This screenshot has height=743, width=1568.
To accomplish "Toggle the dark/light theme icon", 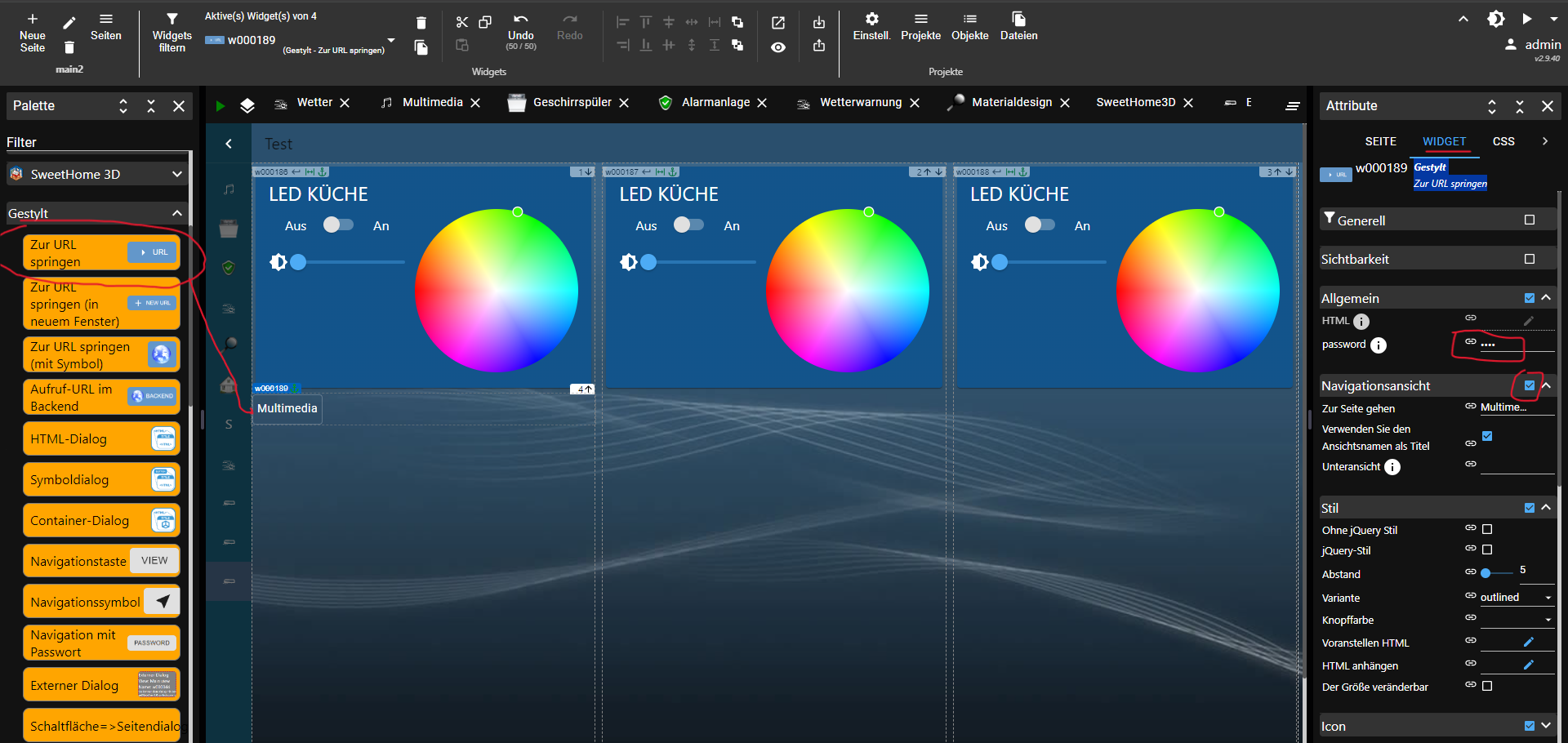I will point(1496,19).
